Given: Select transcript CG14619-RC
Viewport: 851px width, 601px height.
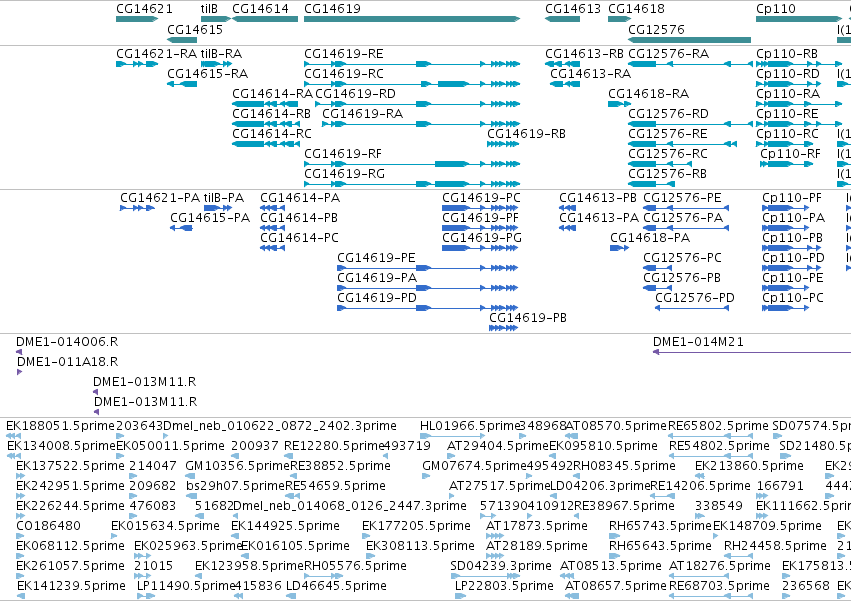Looking at the screenshot, I should (x=344, y=74).
